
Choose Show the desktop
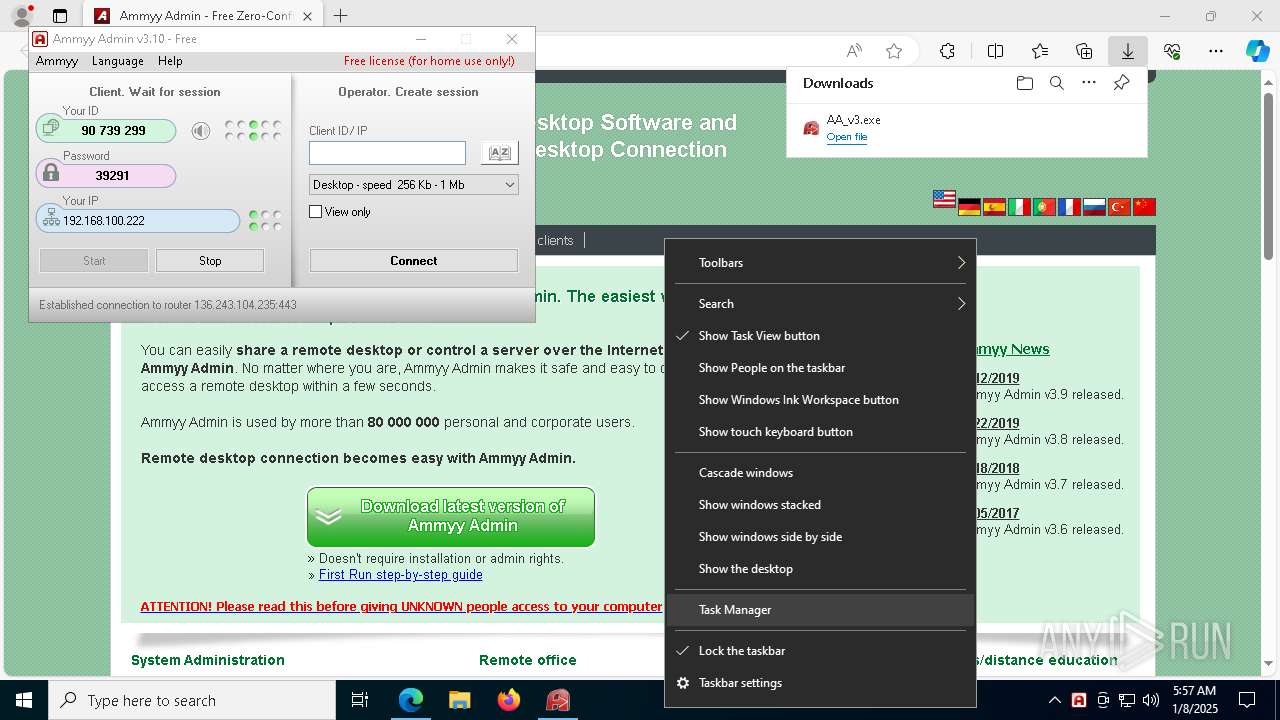(x=820, y=569)
